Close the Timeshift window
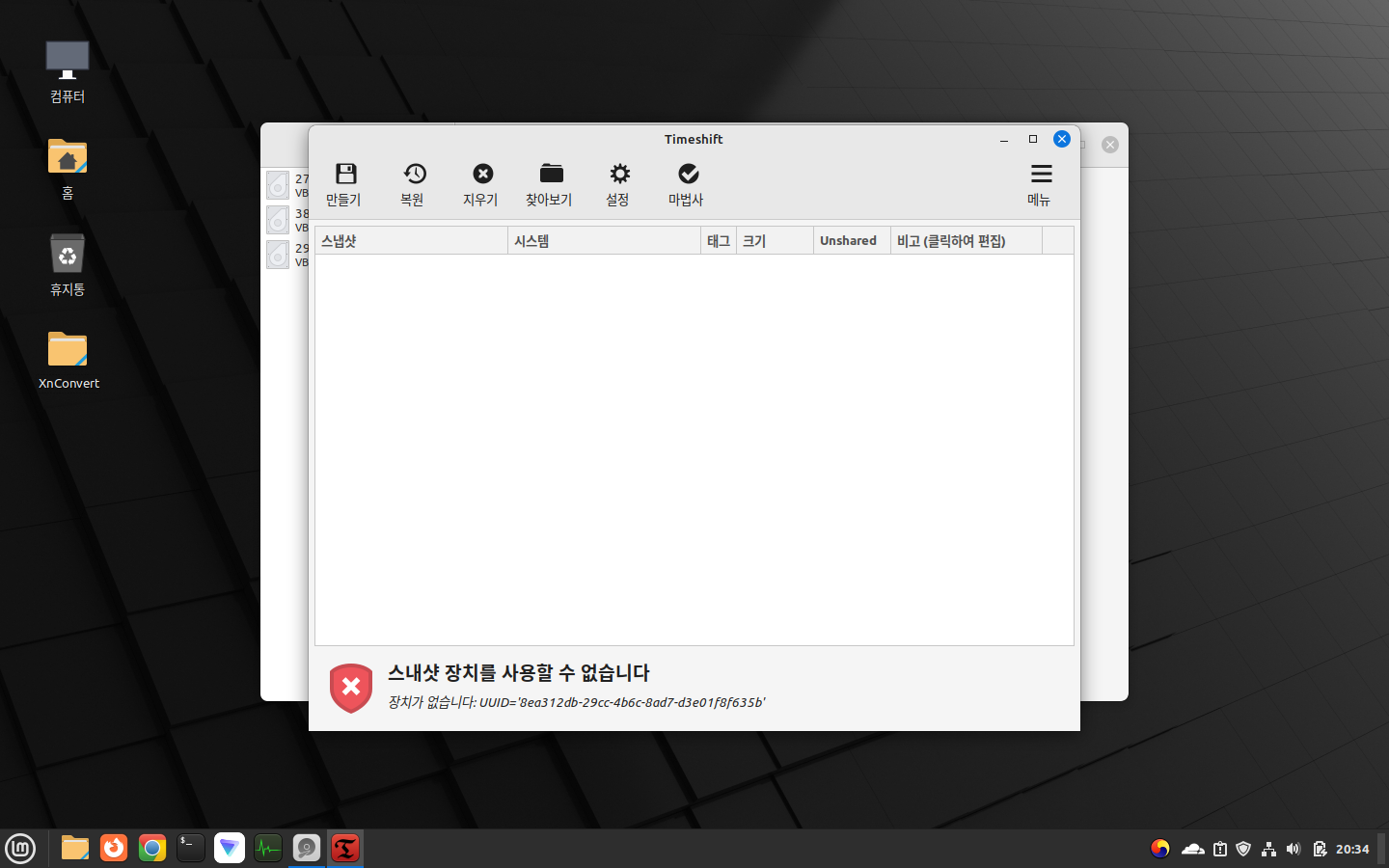The width and height of the screenshot is (1389, 868). [1062, 139]
